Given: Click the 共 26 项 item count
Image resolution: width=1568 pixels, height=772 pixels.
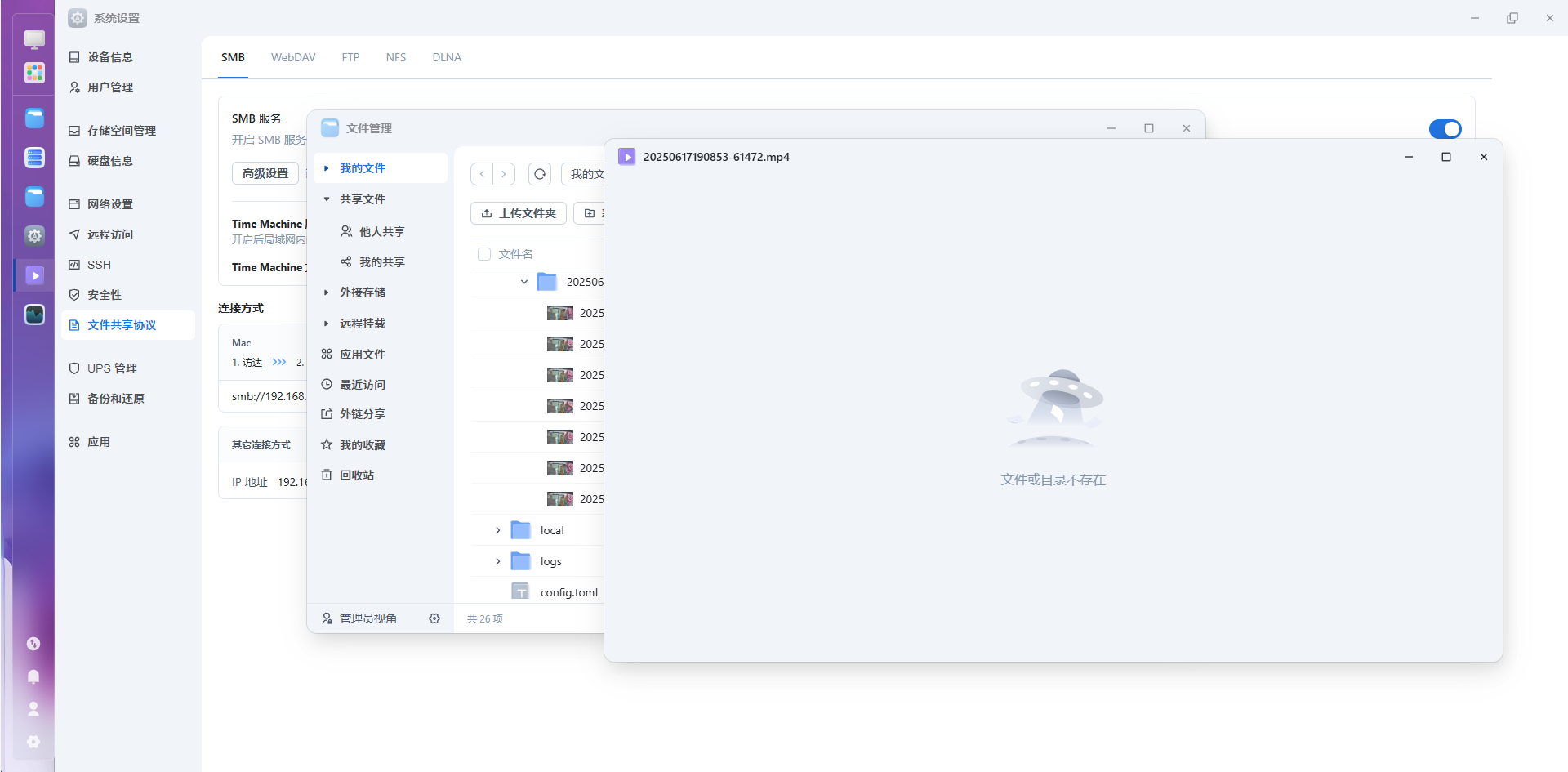Looking at the screenshot, I should point(485,618).
